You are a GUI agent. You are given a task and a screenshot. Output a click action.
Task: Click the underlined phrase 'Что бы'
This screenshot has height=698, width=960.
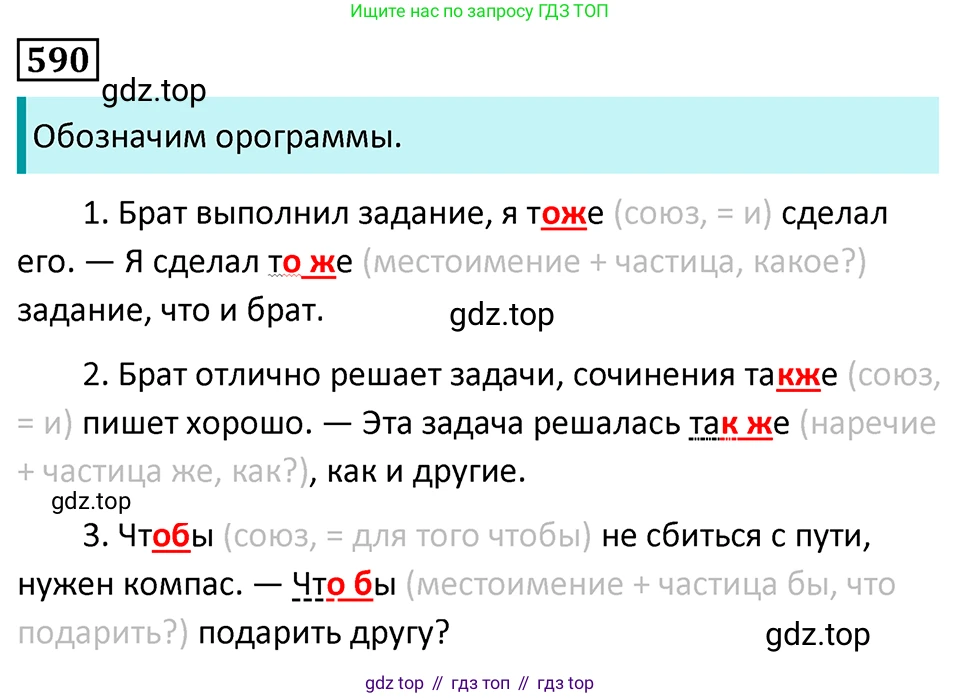pos(343,585)
